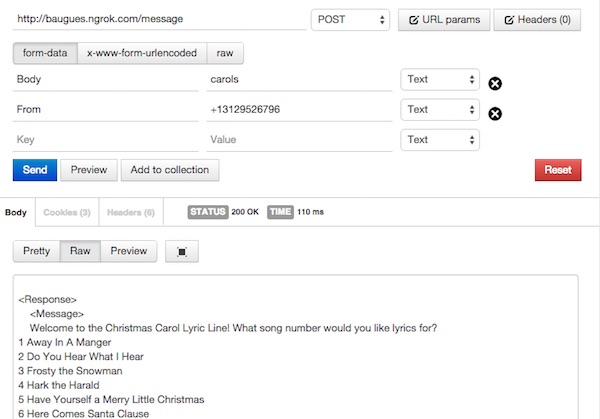Delete the From parameter row

coord(494,114)
